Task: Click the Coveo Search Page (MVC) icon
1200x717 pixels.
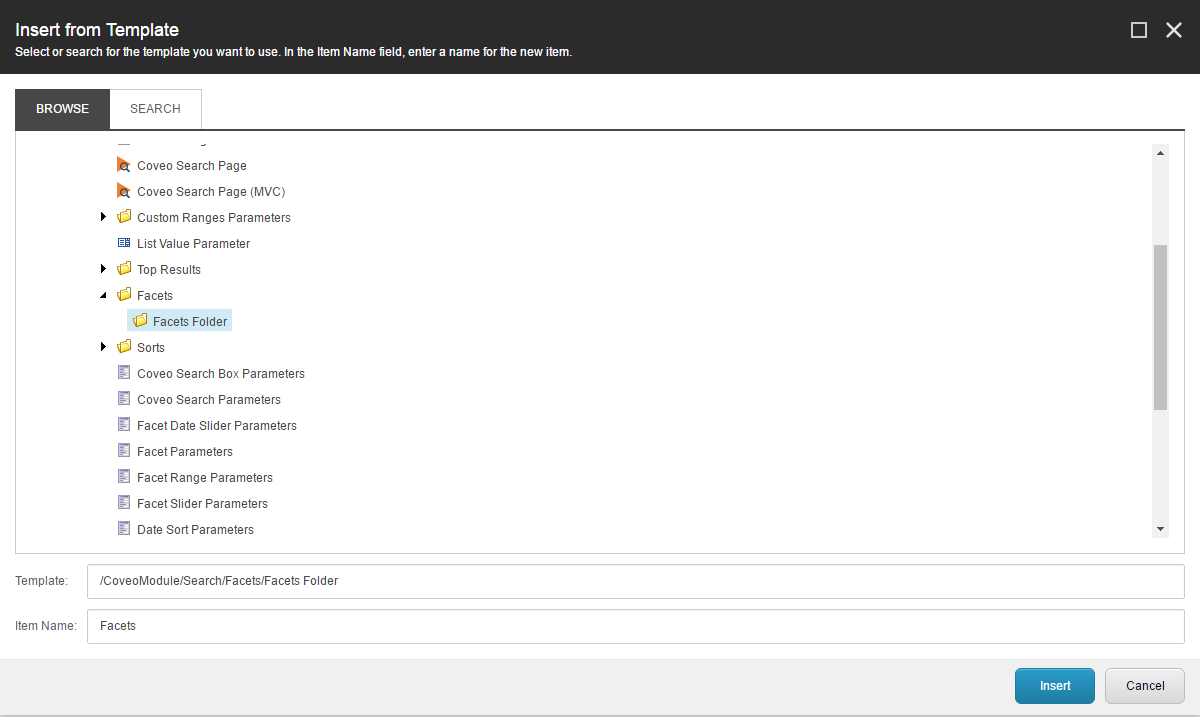Action: point(123,191)
